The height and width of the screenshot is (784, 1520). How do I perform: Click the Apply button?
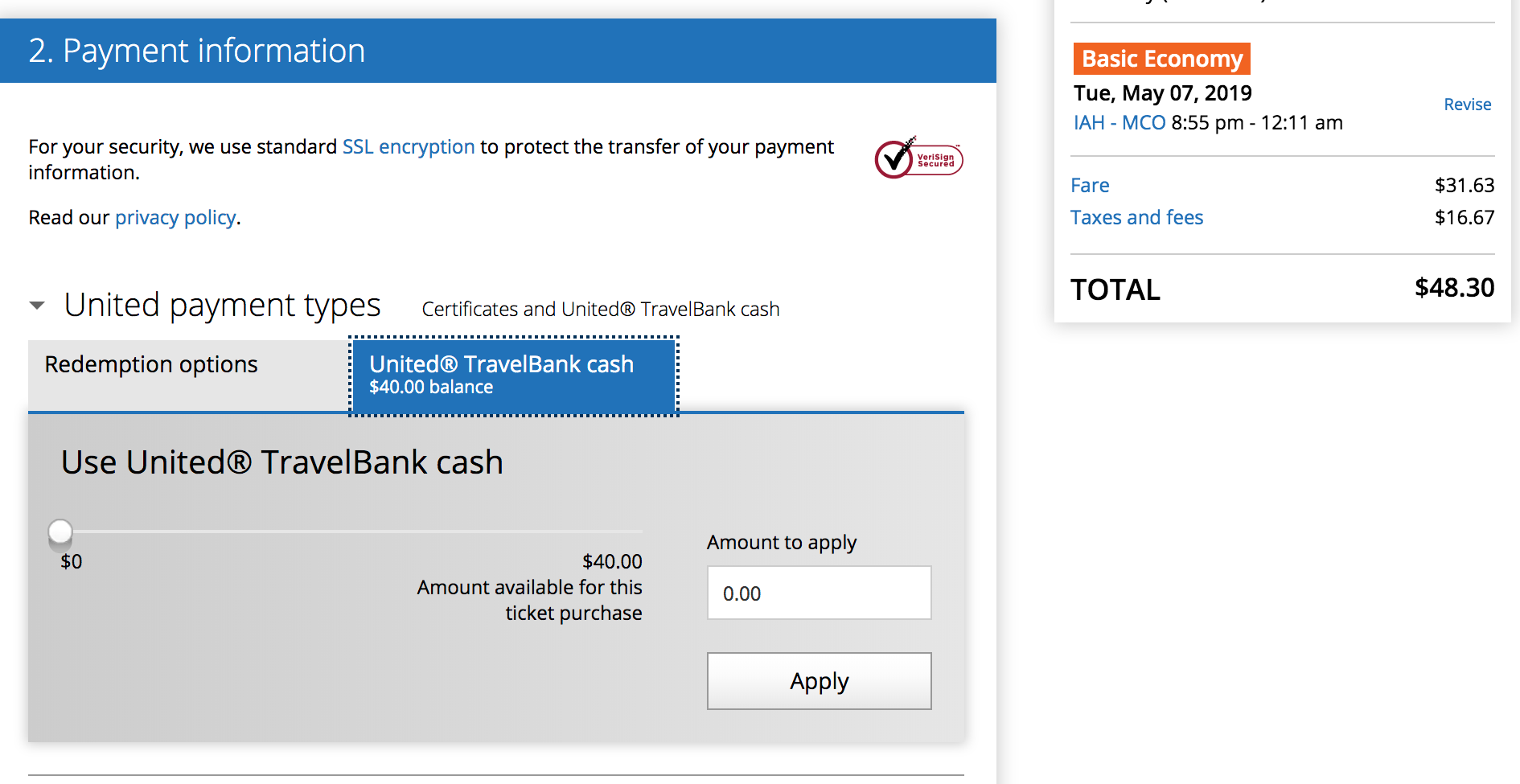(819, 681)
